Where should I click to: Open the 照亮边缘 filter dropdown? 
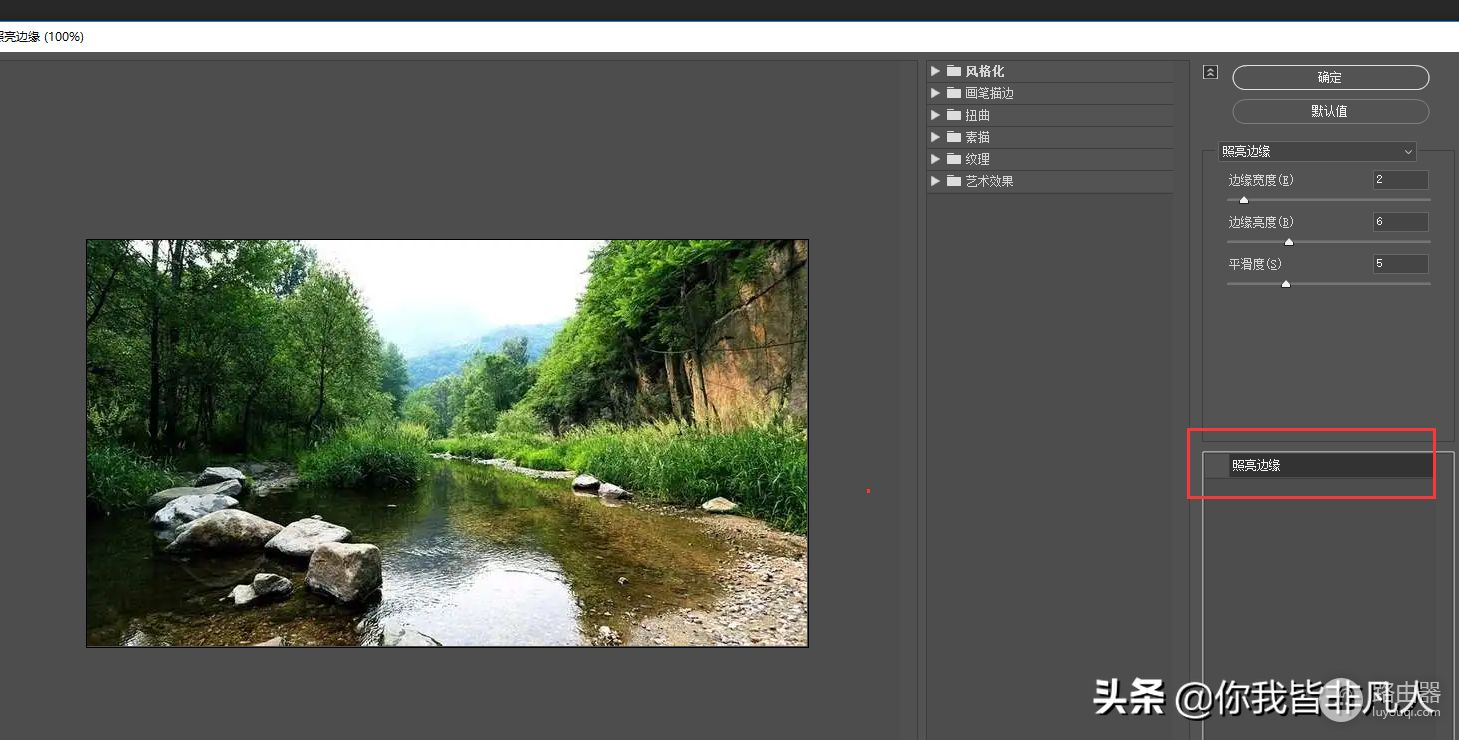1317,151
